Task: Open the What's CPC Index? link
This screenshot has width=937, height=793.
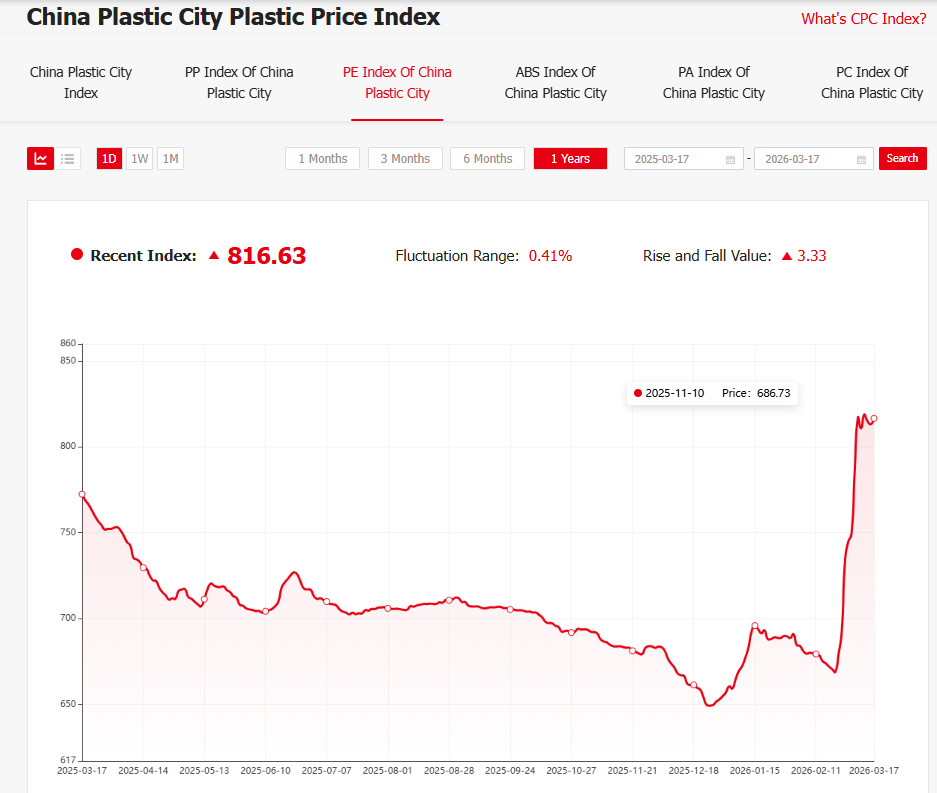Action: click(x=862, y=18)
